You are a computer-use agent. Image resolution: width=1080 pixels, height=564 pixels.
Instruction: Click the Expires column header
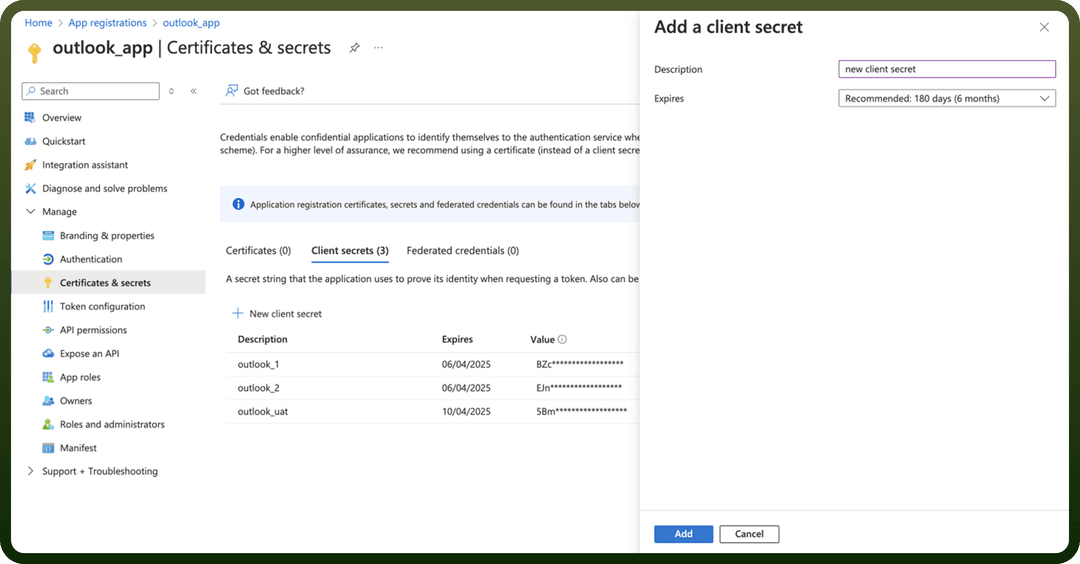click(457, 339)
